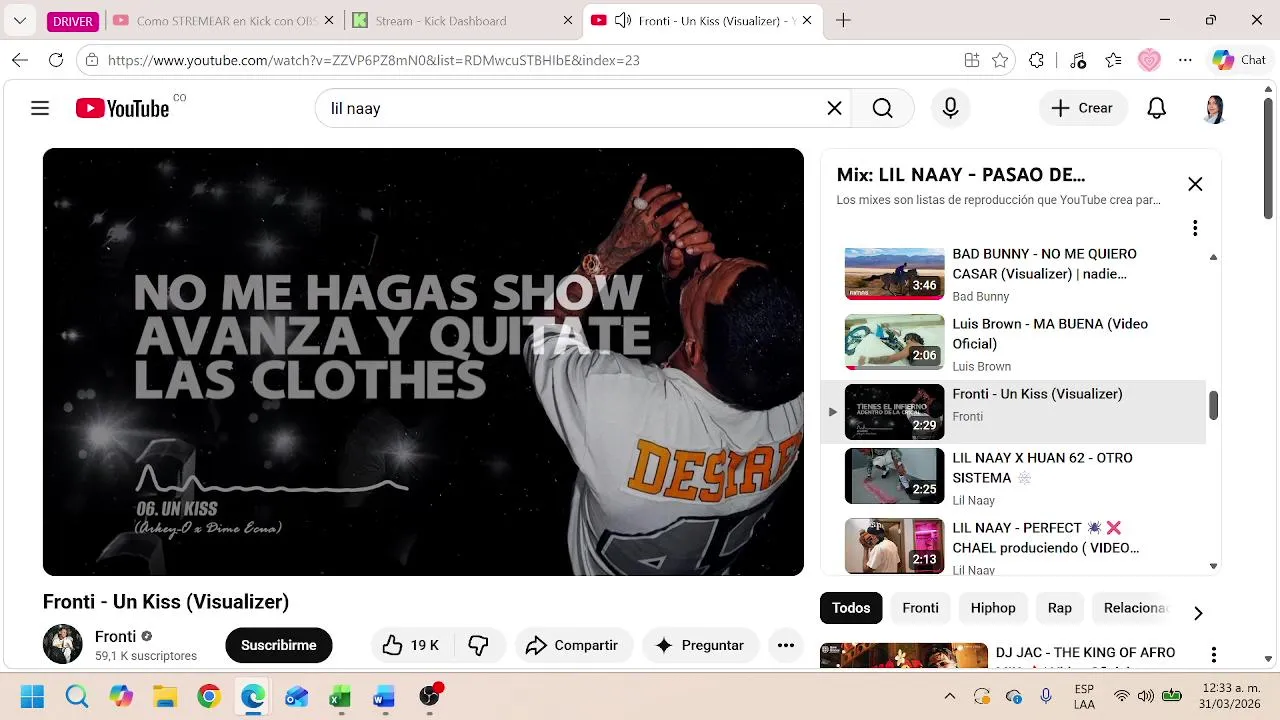The height and width of the screenshot is (720, 1280).
Task: Open the tab actions dropdown arrow
Action: pyautogui.click(x=20, y=20)
